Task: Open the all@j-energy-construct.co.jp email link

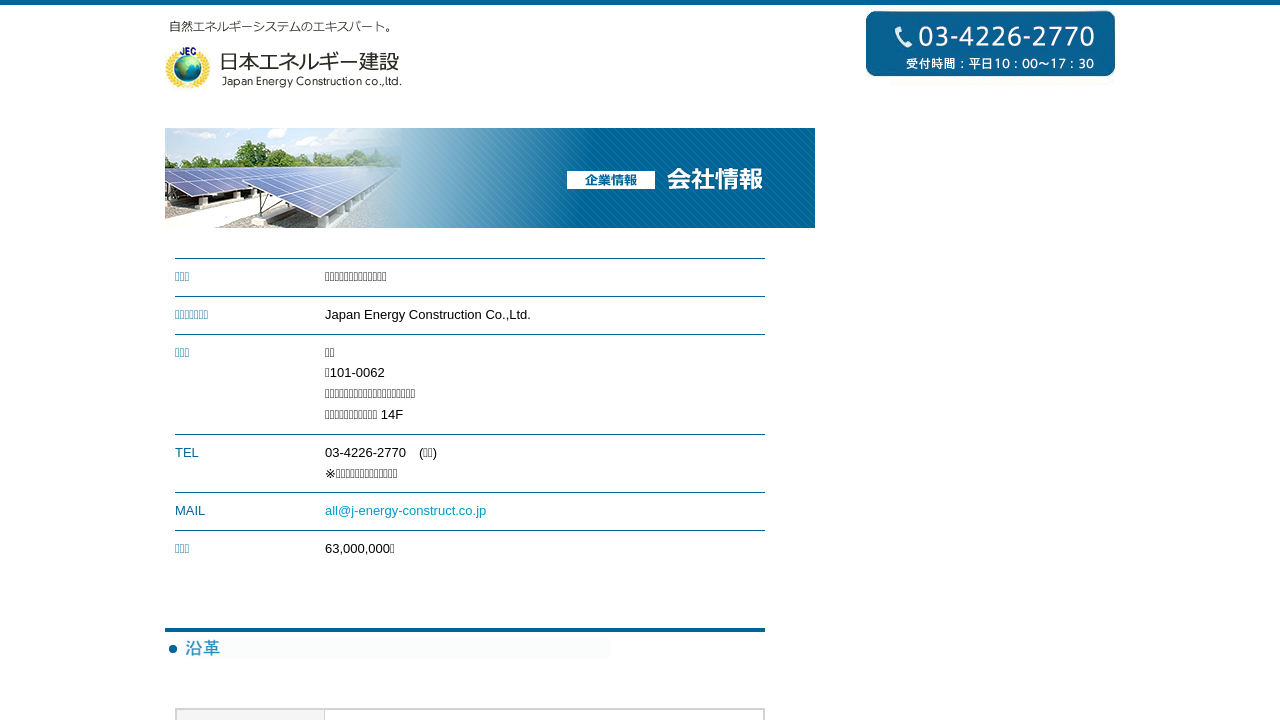Action: click(x=405, y=511)
